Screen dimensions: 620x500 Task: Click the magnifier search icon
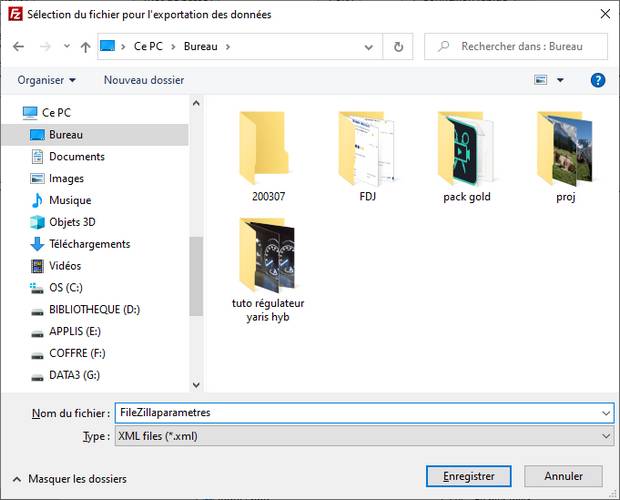tap(444, 46)
